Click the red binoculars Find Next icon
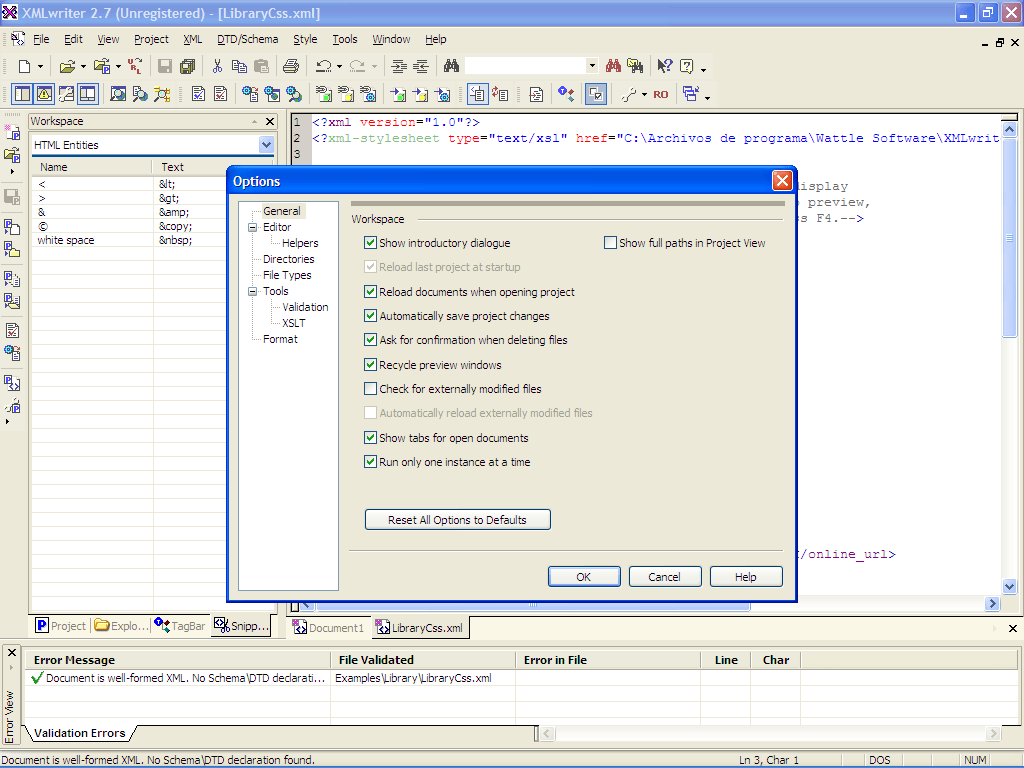 [x=613, y=66]
